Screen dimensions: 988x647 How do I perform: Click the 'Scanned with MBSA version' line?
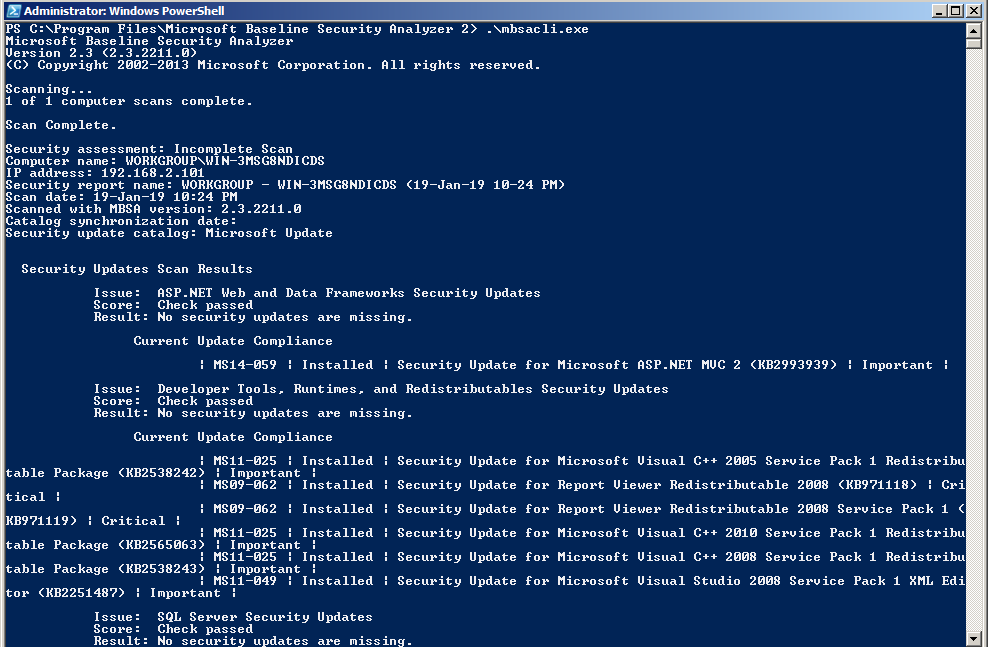click(x=153, y=209)
